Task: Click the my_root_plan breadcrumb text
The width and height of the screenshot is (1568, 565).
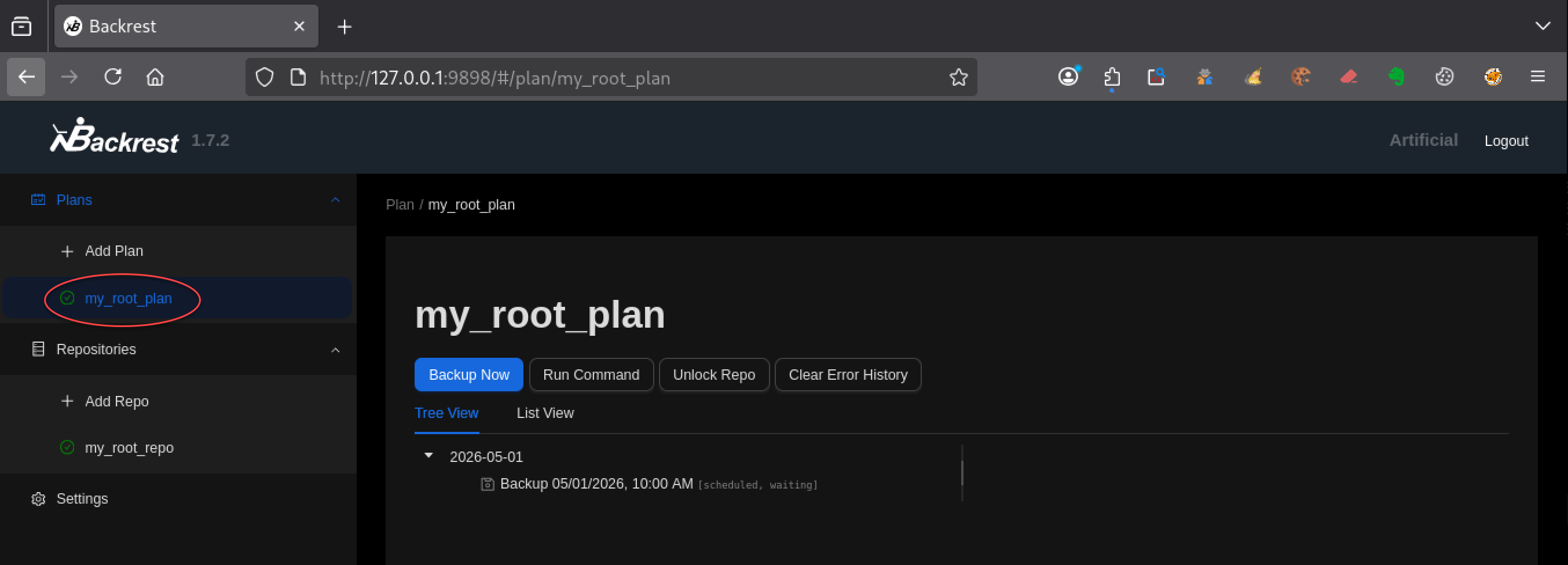Action: point(471,204)
